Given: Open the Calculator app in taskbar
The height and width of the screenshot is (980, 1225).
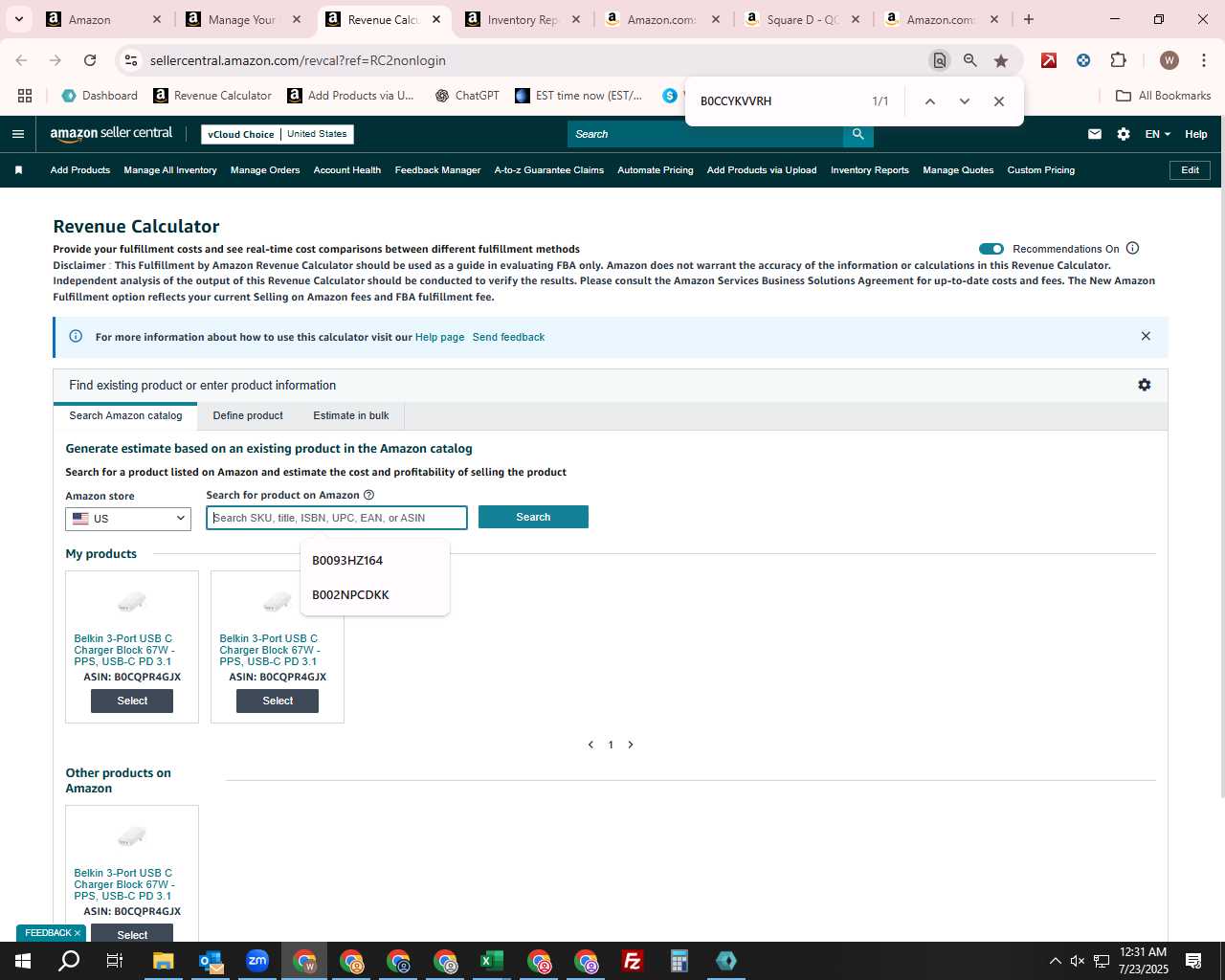Looking at the screenshot, I should tap(679, 961).
